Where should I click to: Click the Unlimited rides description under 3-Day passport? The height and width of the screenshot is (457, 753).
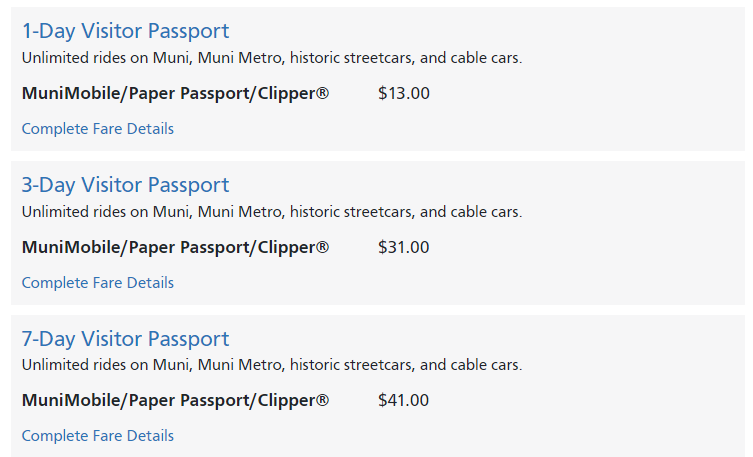click(x=272, y=212)
